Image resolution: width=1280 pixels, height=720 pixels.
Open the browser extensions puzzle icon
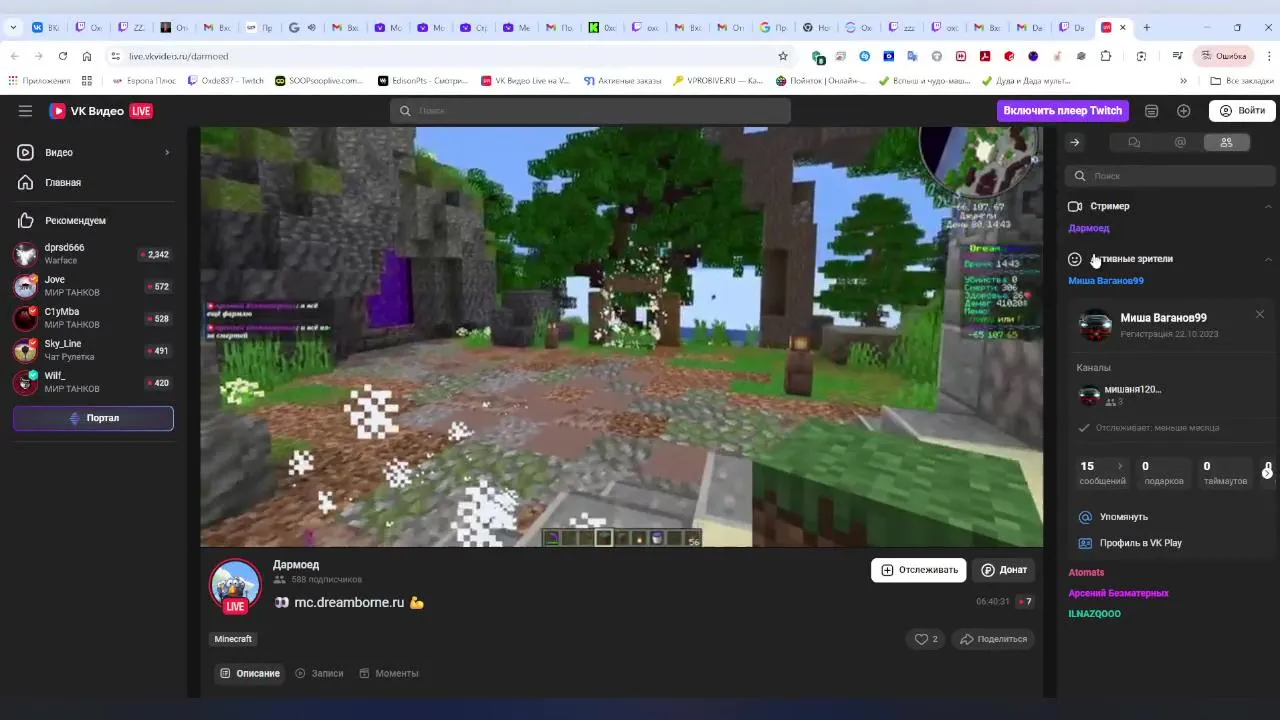pos(1105,56)
